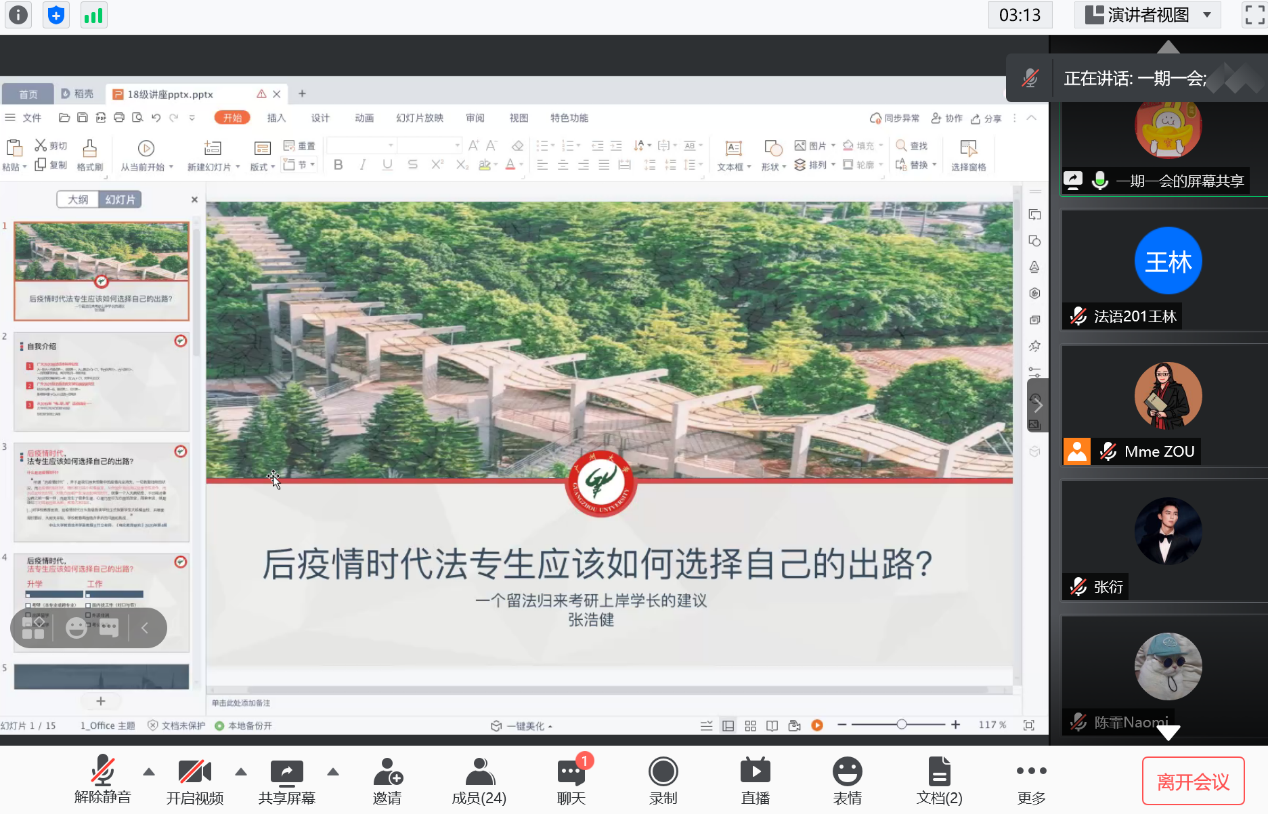Click the 共享屏幕 button
This screenshot has height=814, width=1268.
pyautogui.click(x=287, y=780)
